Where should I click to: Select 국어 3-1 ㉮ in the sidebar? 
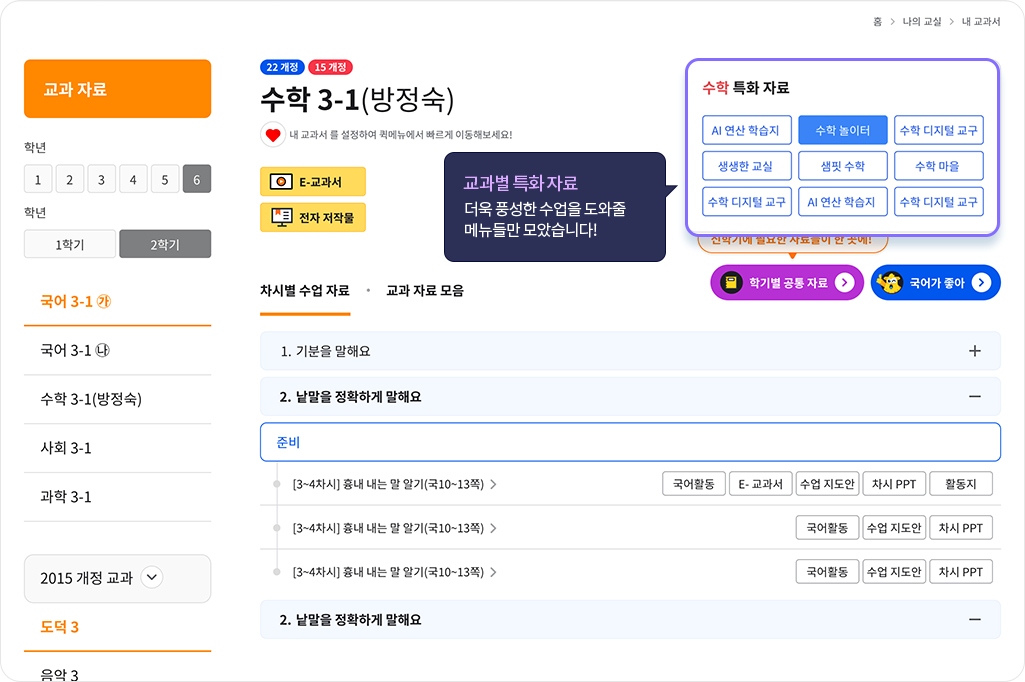[118, 301]
